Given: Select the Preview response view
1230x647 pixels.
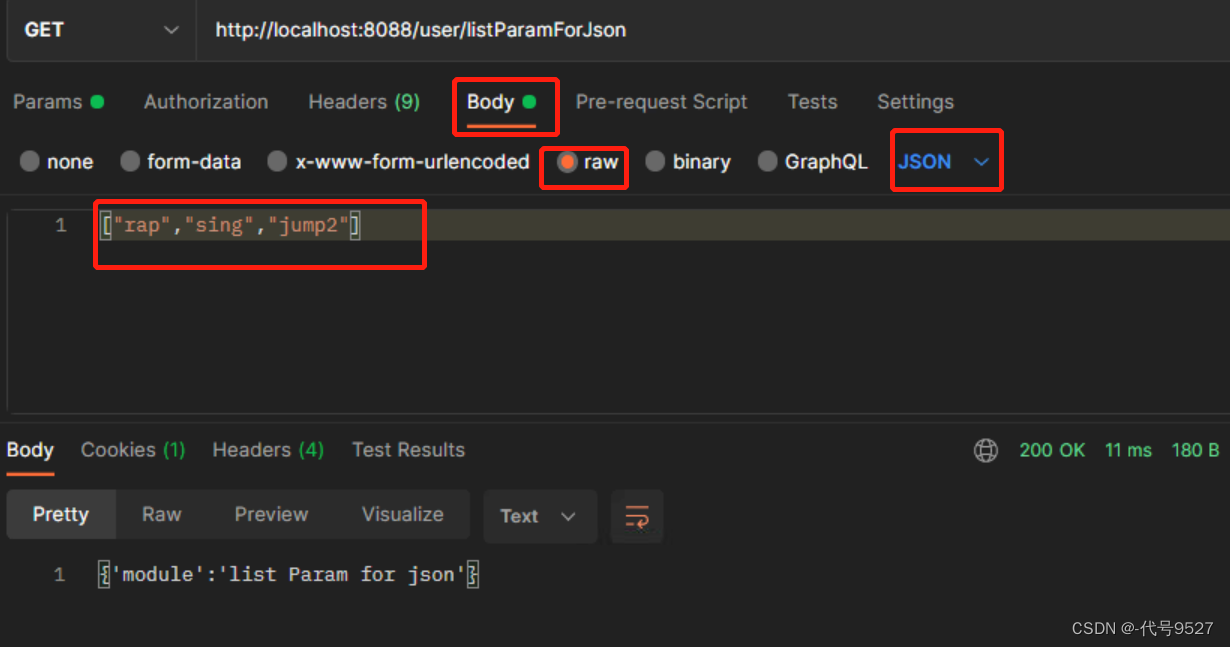Looking at the screenshot, I should coord(271,514).
